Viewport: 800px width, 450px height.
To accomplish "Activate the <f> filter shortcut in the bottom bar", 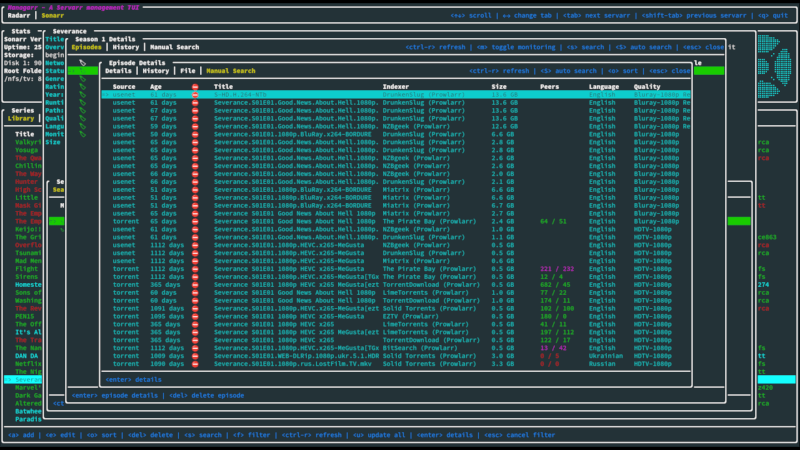I will click(x=251, y=435).
